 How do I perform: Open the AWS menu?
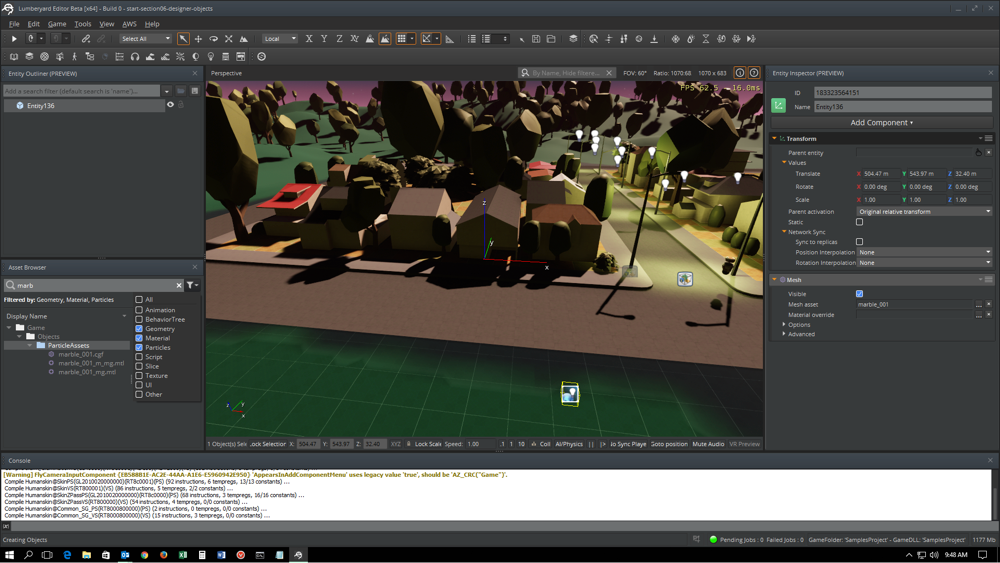[129, 24]
